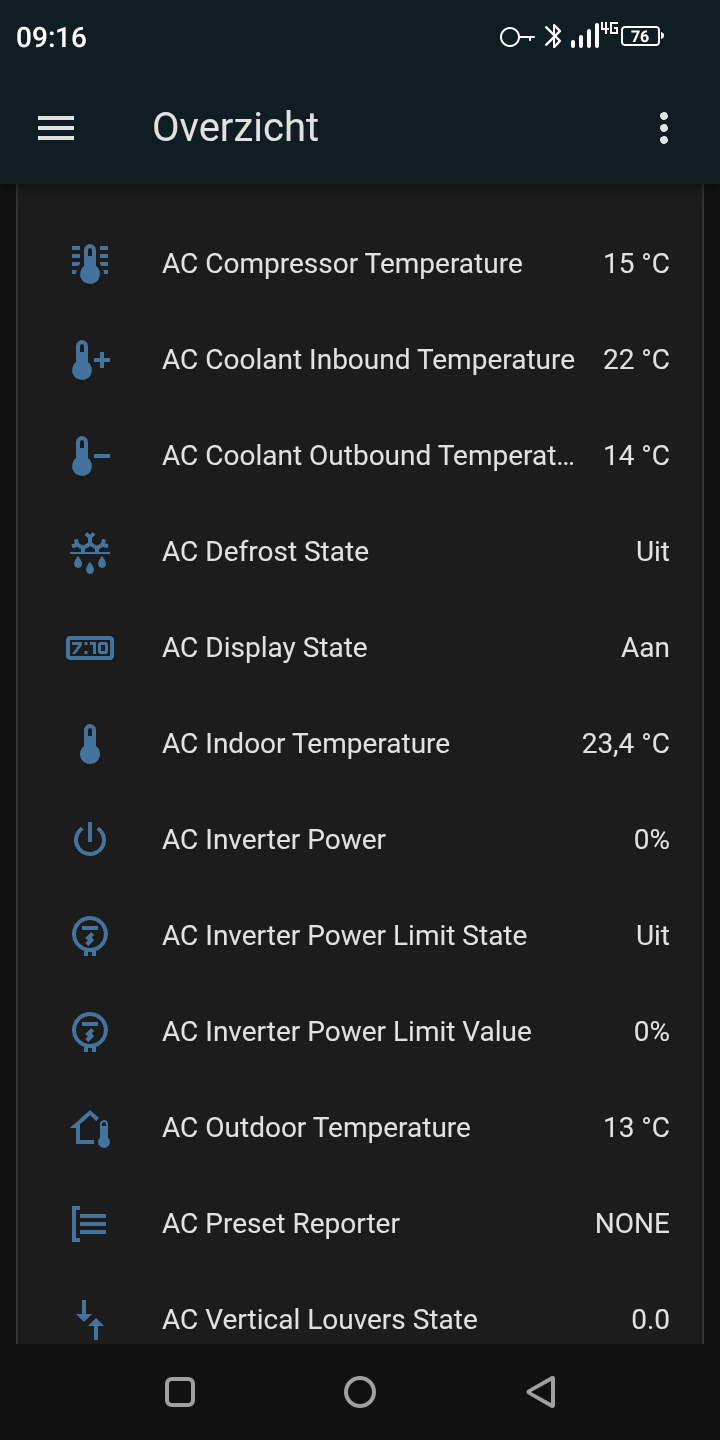Open the hamburger navigation menu
Image resolution: width=720 pixels, height=1440 pixels.
pos(56,128)
